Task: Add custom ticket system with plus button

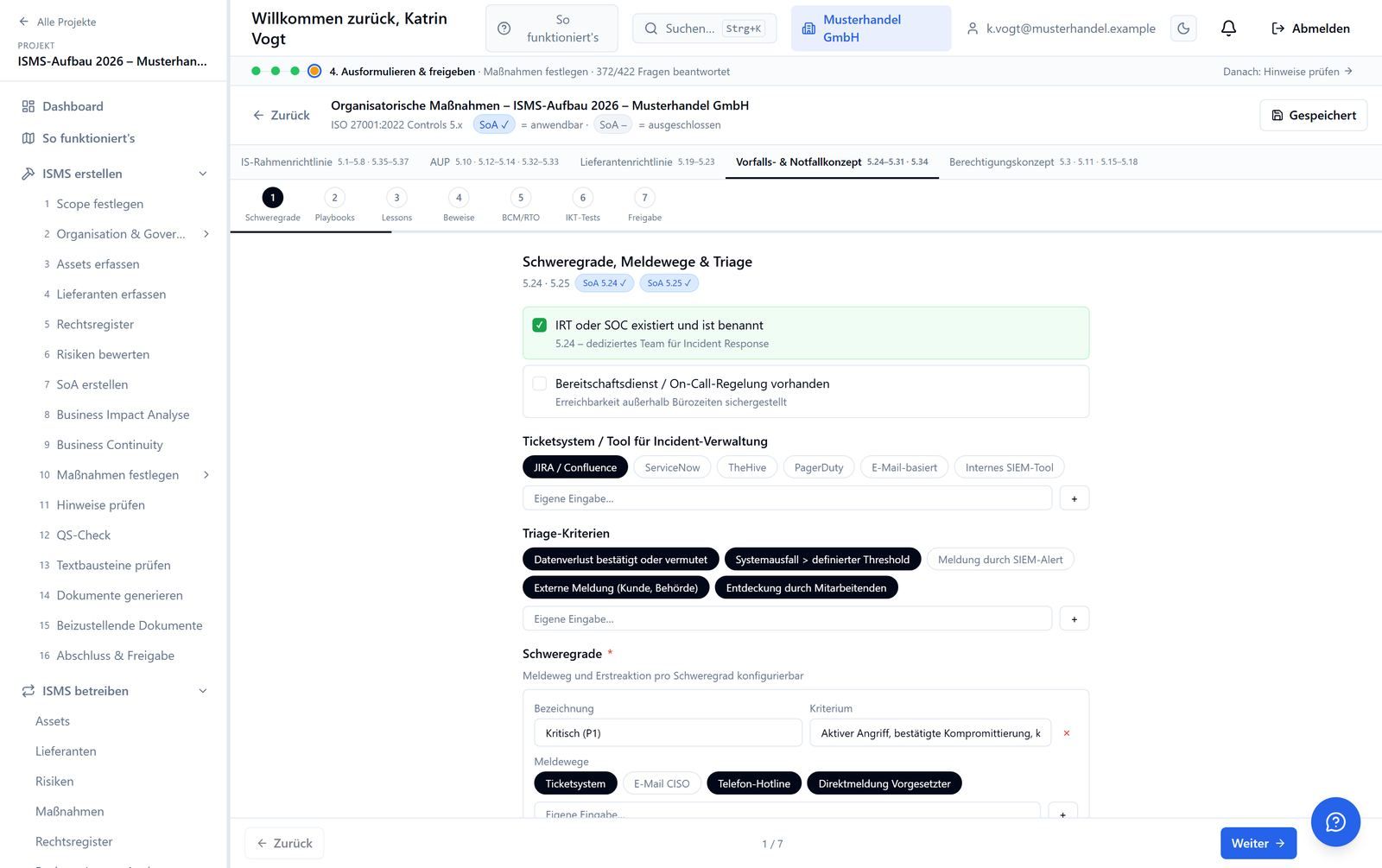Action: click(x=1075, y=498)
